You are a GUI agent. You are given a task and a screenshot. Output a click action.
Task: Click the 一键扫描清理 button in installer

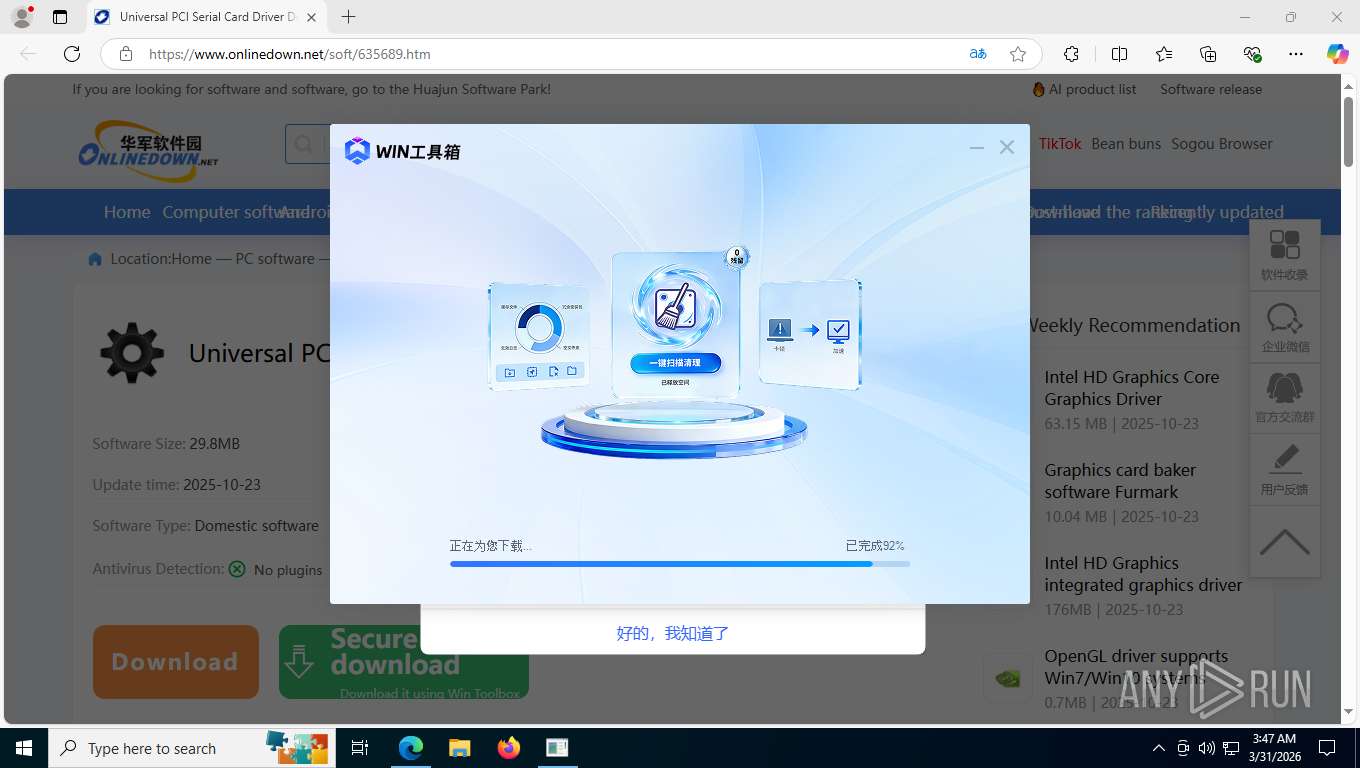click(675, 363)
